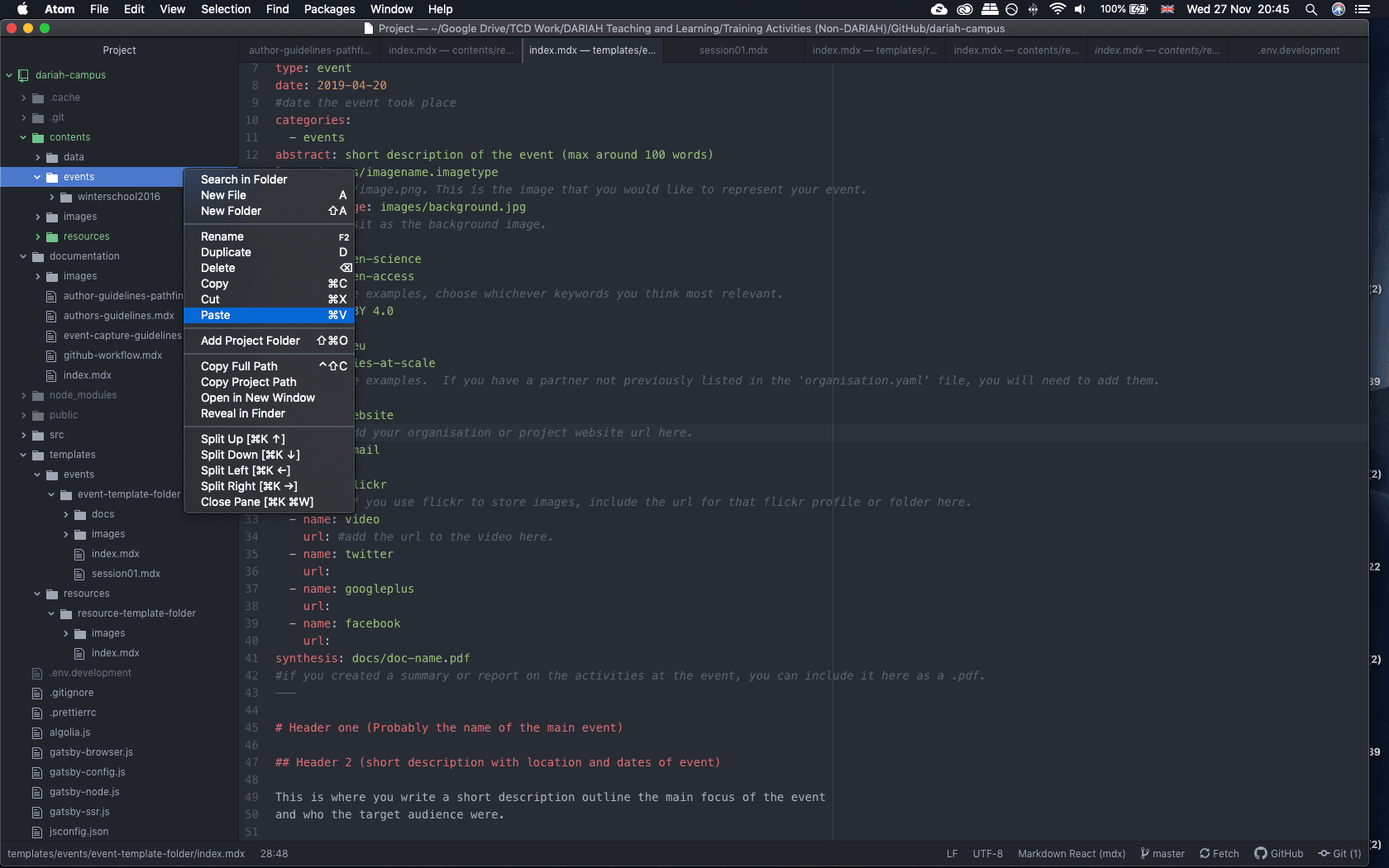Screen dimensions: 1389x868
Task: Open the master branch indicator
Action: (1162, 854)
